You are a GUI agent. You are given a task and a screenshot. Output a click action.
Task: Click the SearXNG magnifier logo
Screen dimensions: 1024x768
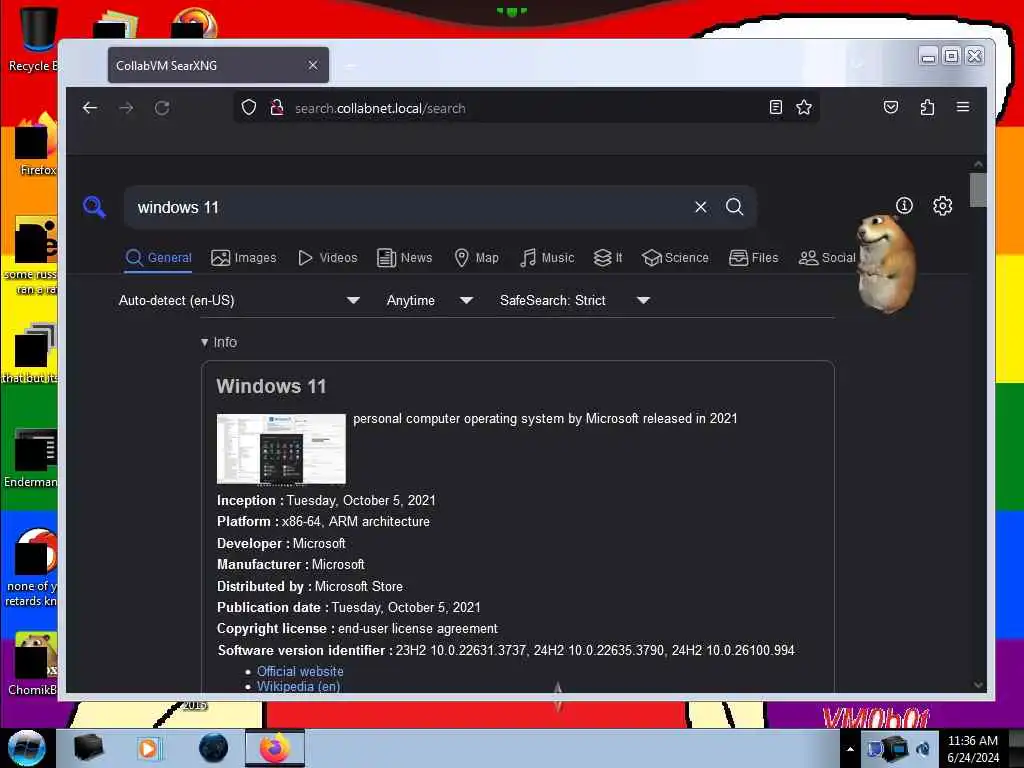click(94, 206)
